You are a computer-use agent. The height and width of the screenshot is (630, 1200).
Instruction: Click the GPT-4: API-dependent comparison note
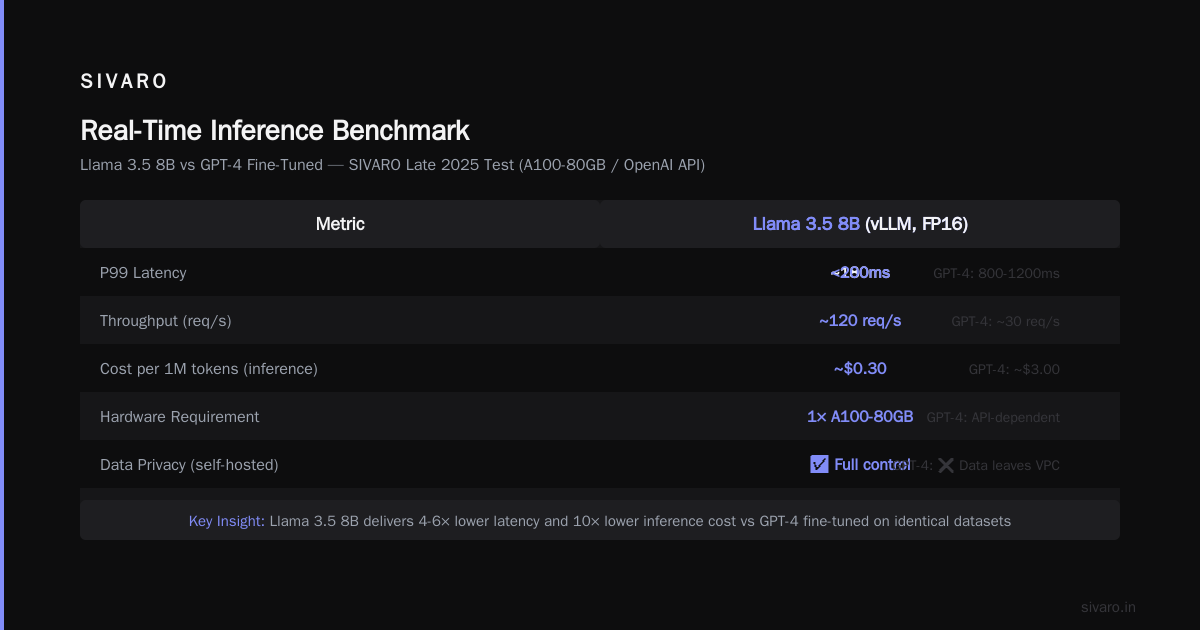(x=993, y=417)
